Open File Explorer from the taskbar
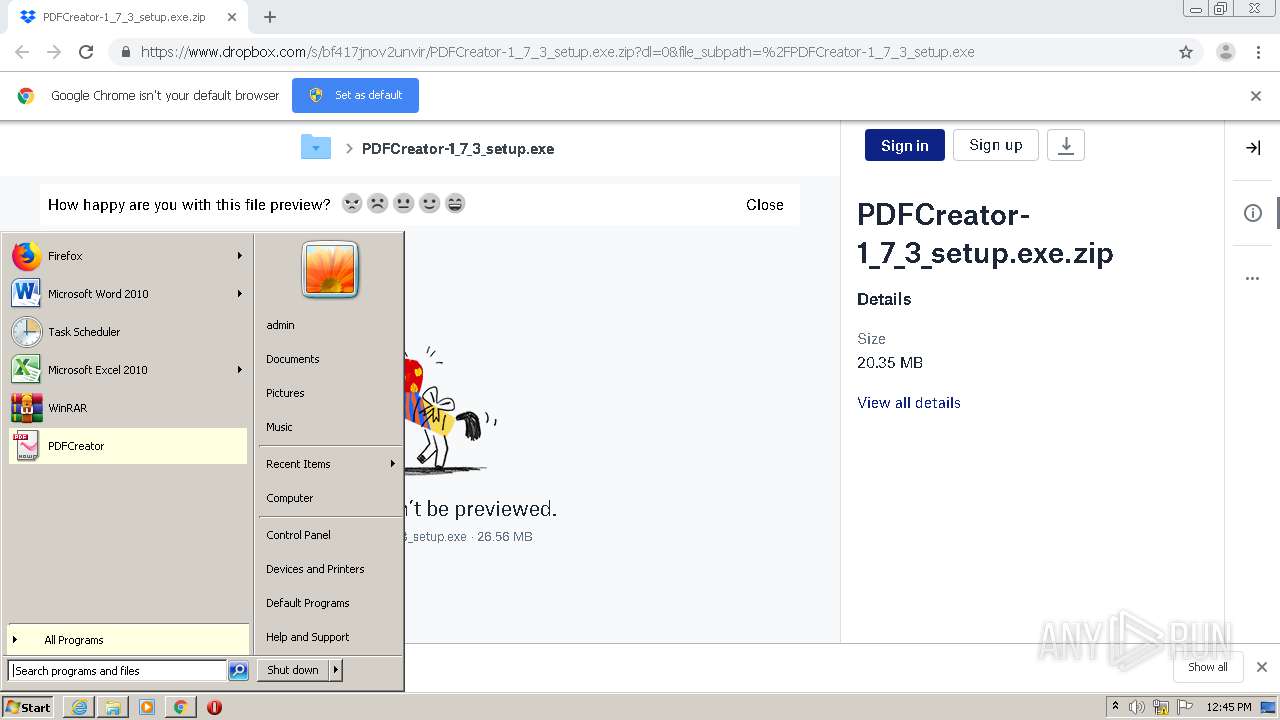The height and width of the screenshot is (720, 1280). tap(113, 707)
